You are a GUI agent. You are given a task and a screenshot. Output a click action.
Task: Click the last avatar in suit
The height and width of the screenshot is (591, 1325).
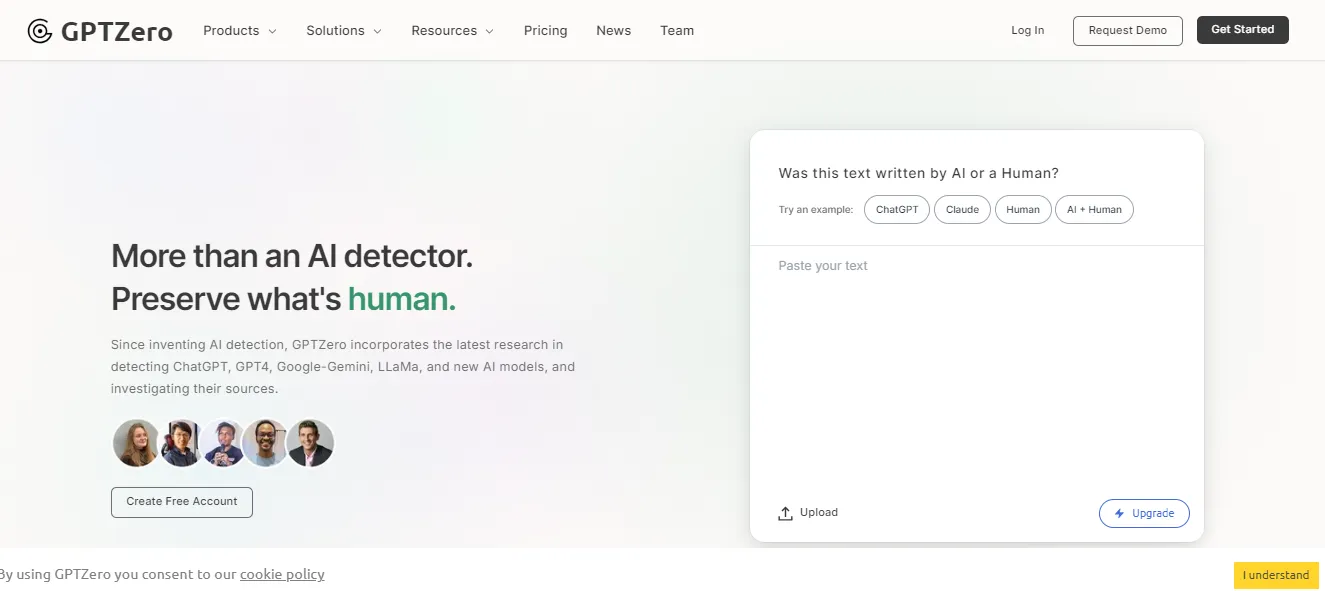click(310, 443)
